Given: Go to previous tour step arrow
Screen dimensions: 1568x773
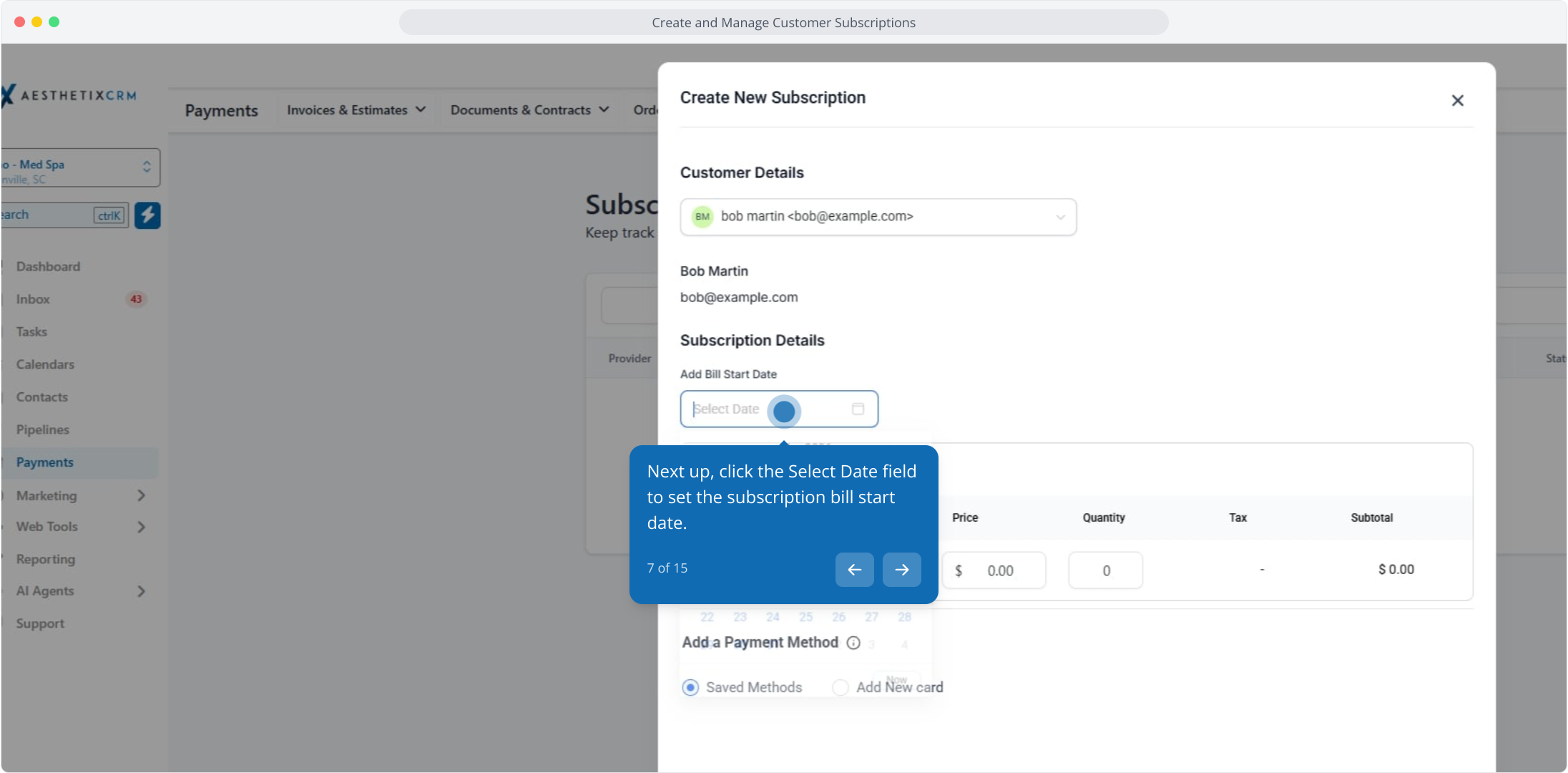Looking at the screenshot, I should pyautogui.click(x=854, y=570).
